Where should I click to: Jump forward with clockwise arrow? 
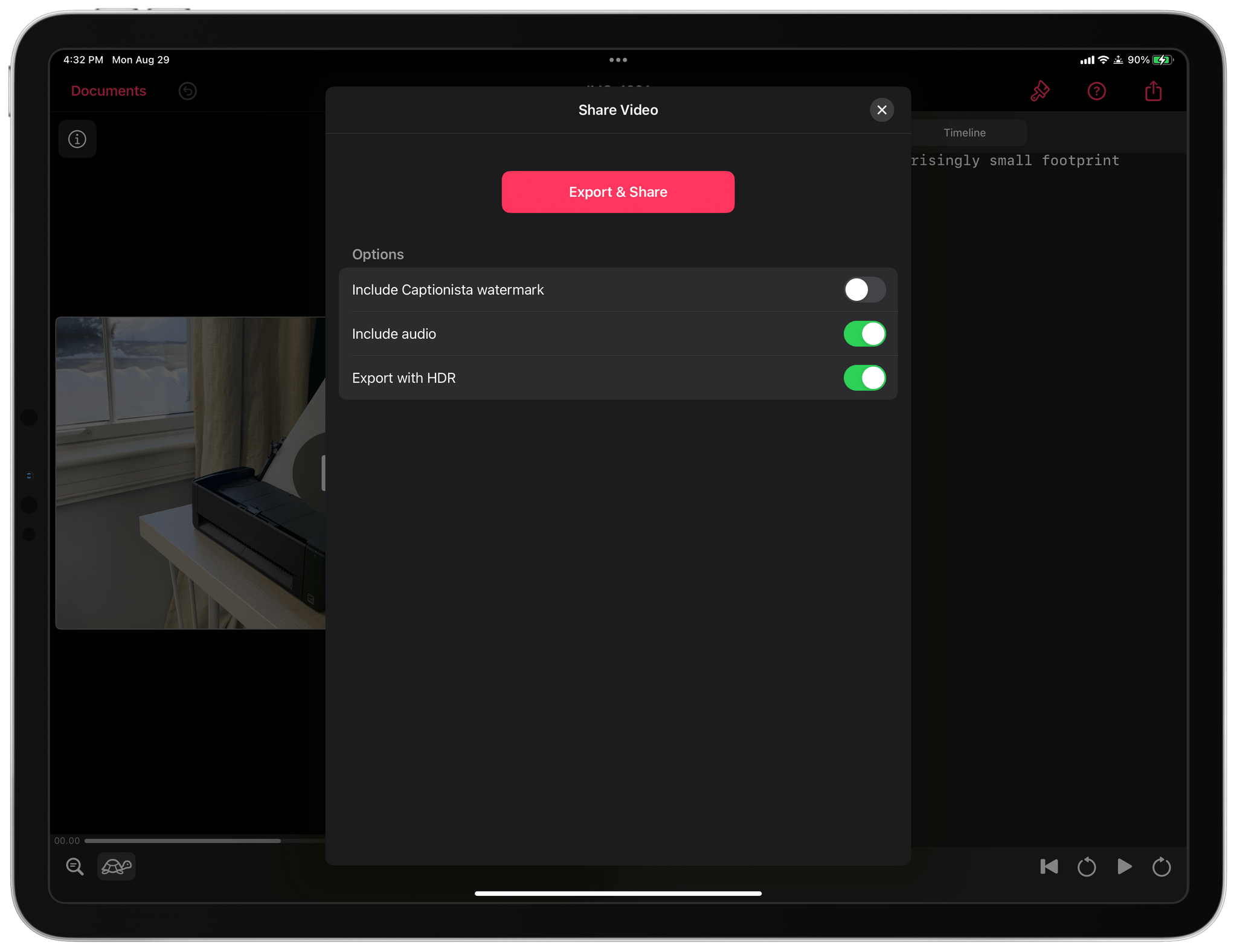[x=1161, y=867]
